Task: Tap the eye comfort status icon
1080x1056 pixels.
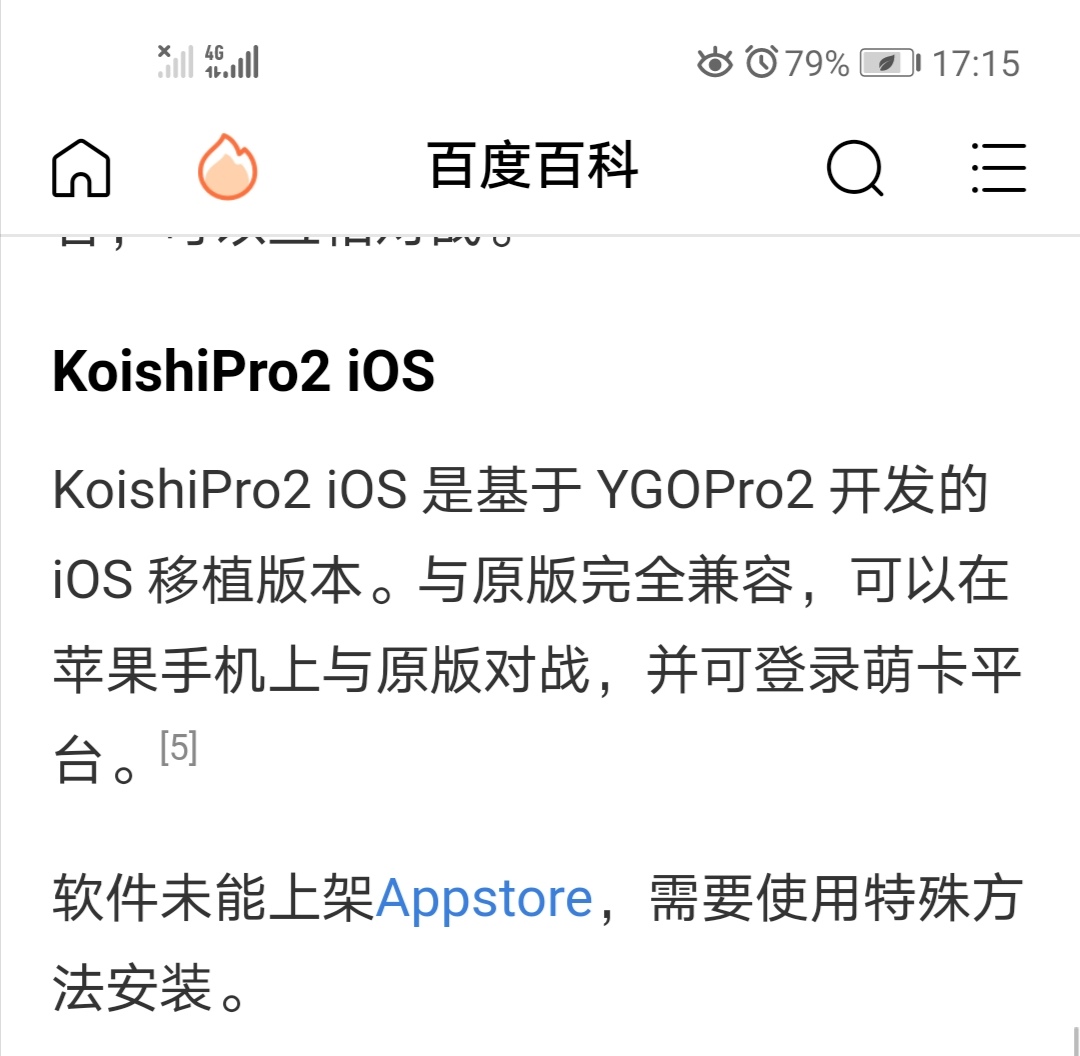Action: pos(715,63)
